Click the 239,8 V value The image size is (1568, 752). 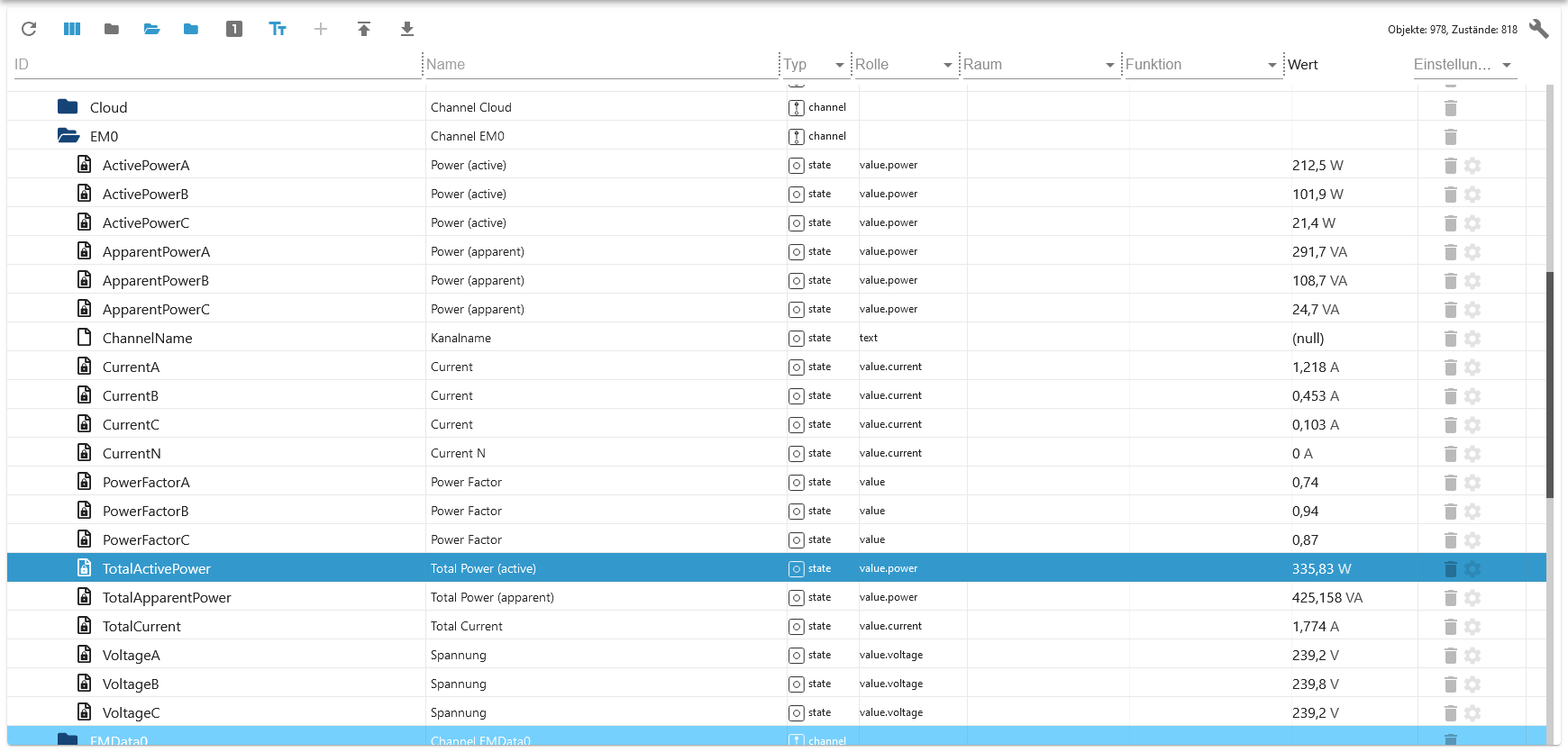1316,684
